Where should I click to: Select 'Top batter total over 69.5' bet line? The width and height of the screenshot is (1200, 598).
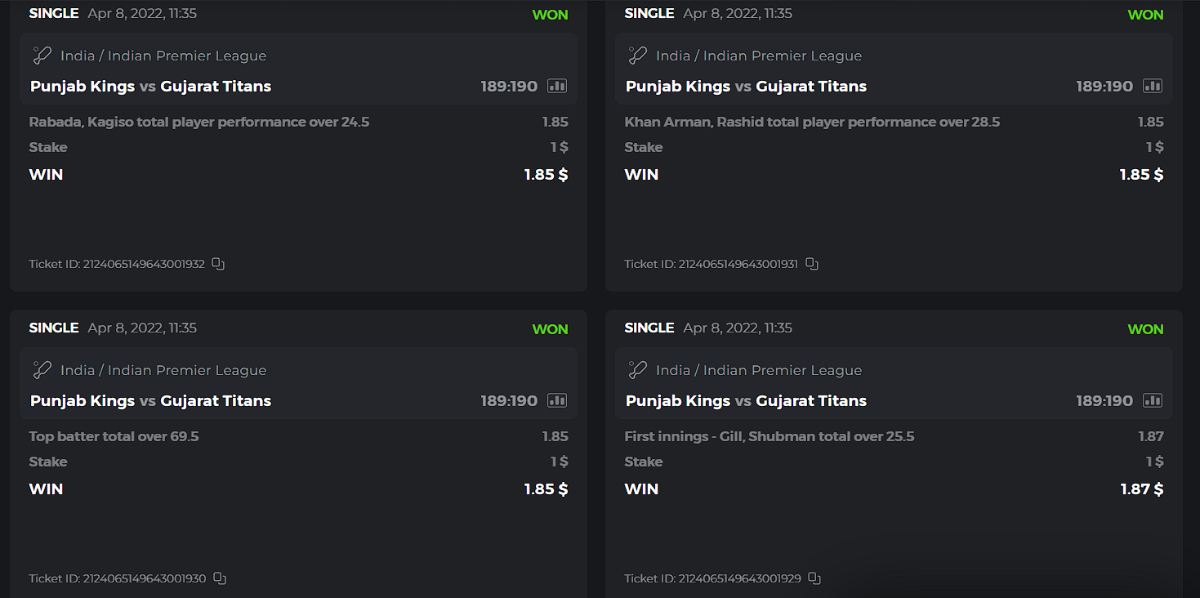[x=114, y=436]
